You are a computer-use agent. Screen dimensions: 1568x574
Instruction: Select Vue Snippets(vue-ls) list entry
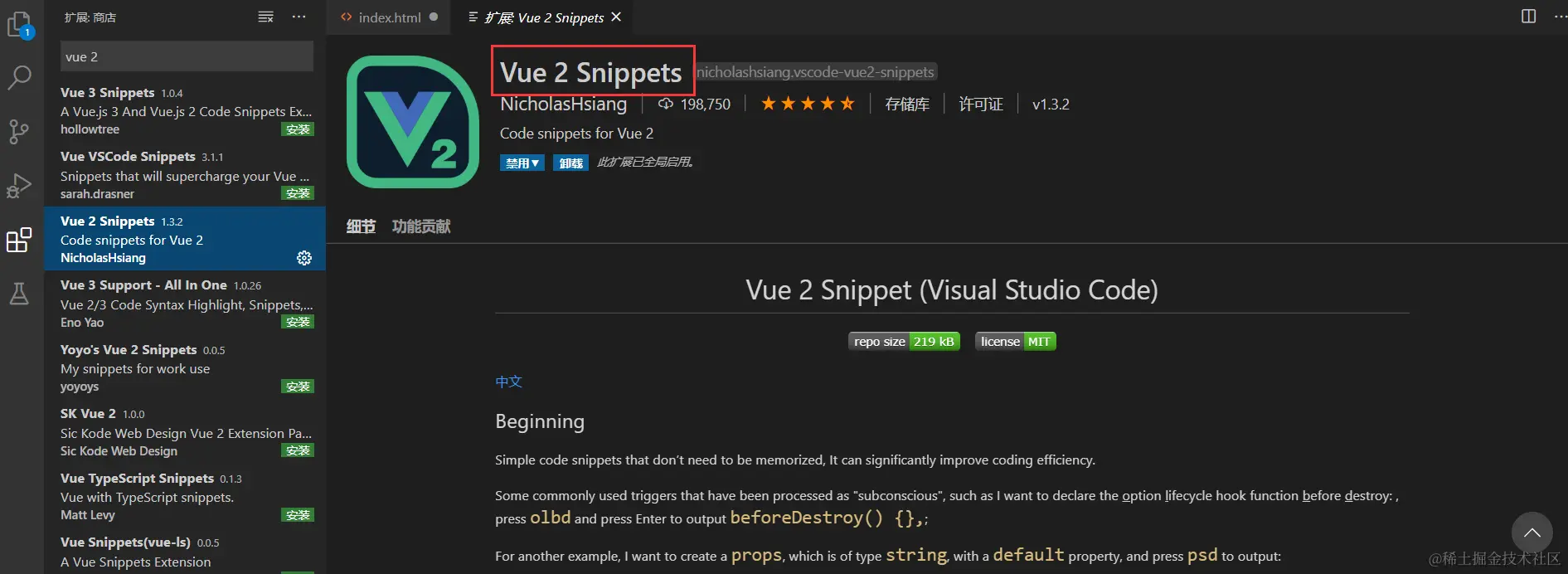(185, 552)
